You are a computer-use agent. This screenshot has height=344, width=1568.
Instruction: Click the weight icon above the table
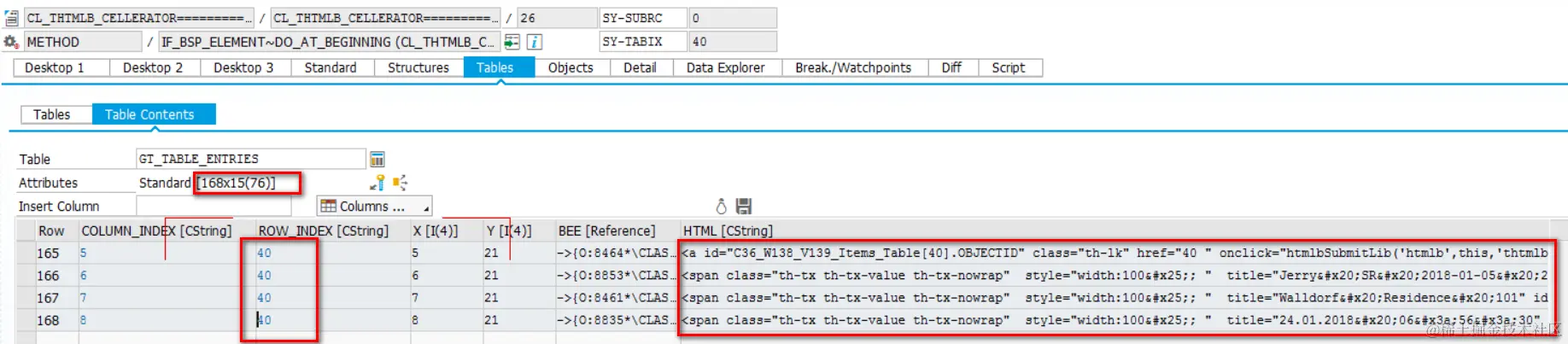(x=721, y=206)
